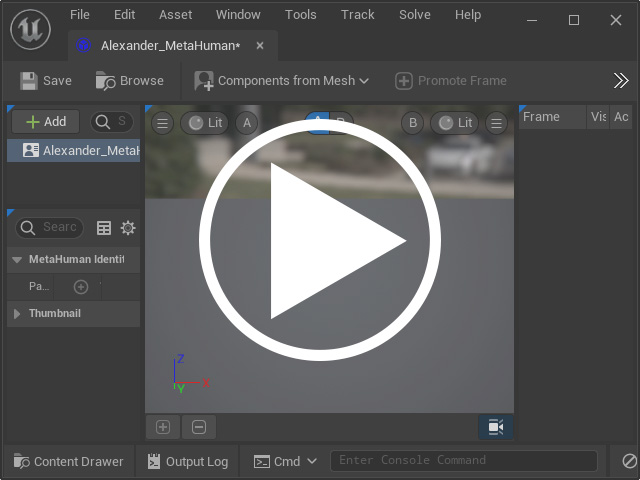The image size is (640, 480).
Task: Expand the toolbar overflow chevrons
Action: 621,81
